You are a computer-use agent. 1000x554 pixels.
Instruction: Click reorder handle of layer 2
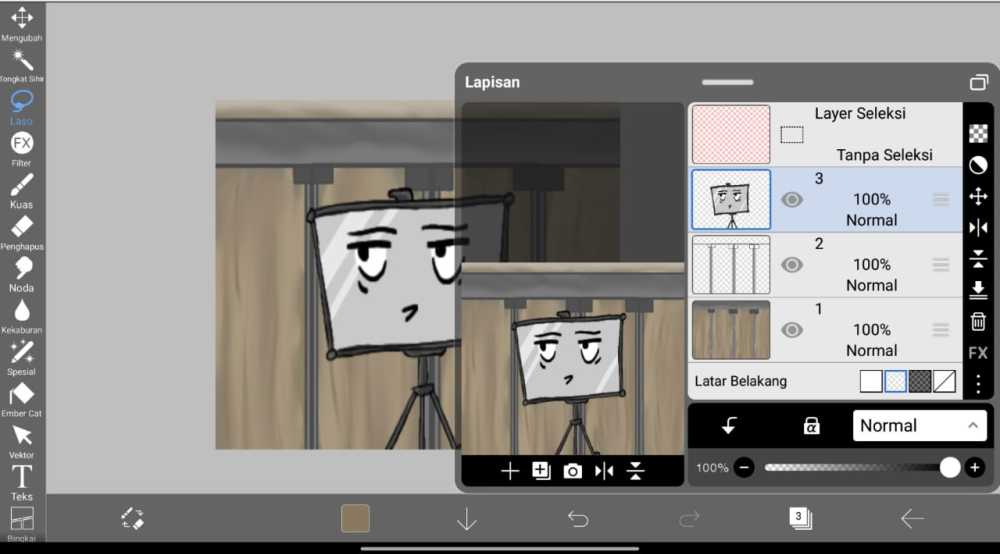(941, 265)
